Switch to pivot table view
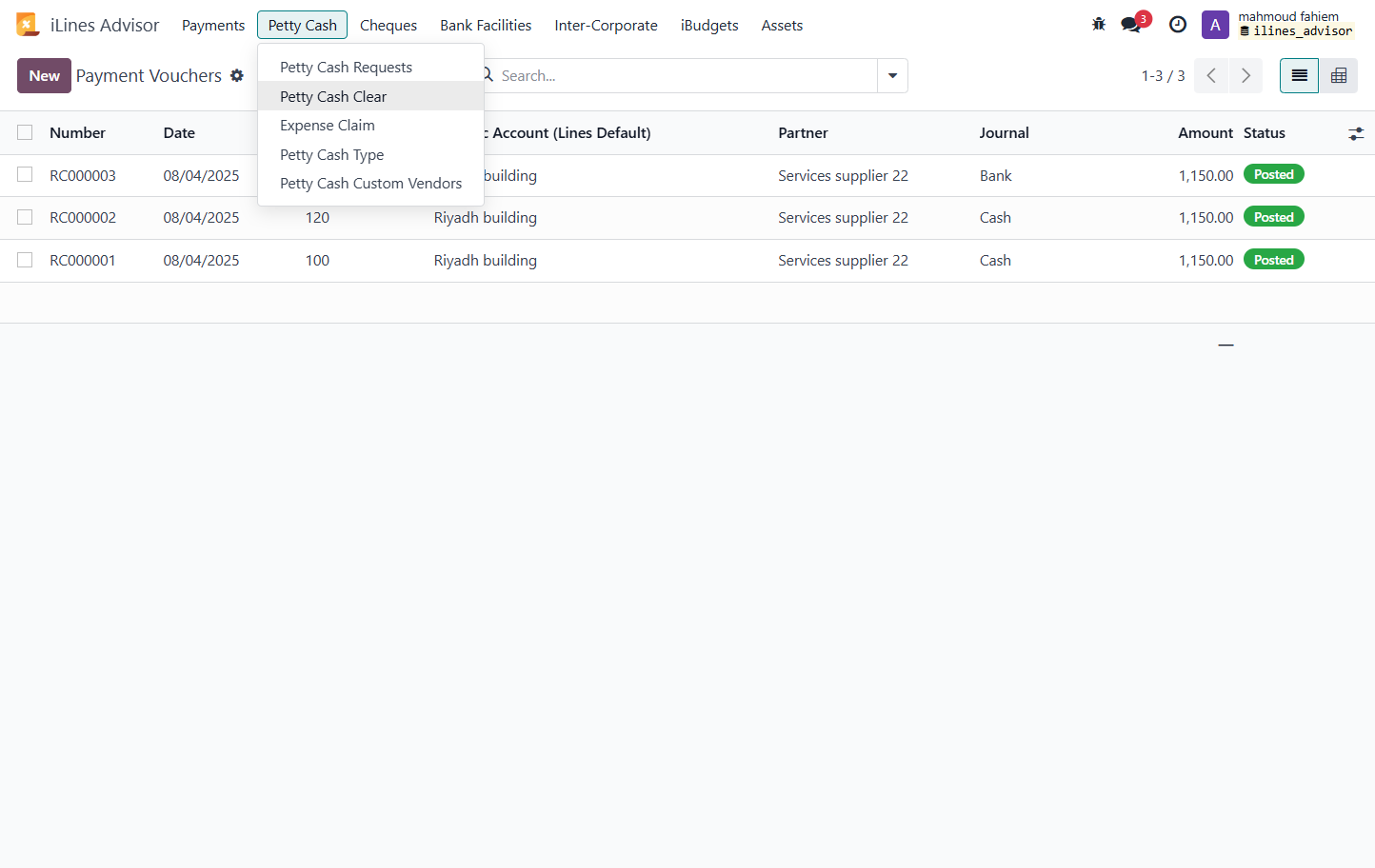The image size is (1375, 868). [1339, 76]
